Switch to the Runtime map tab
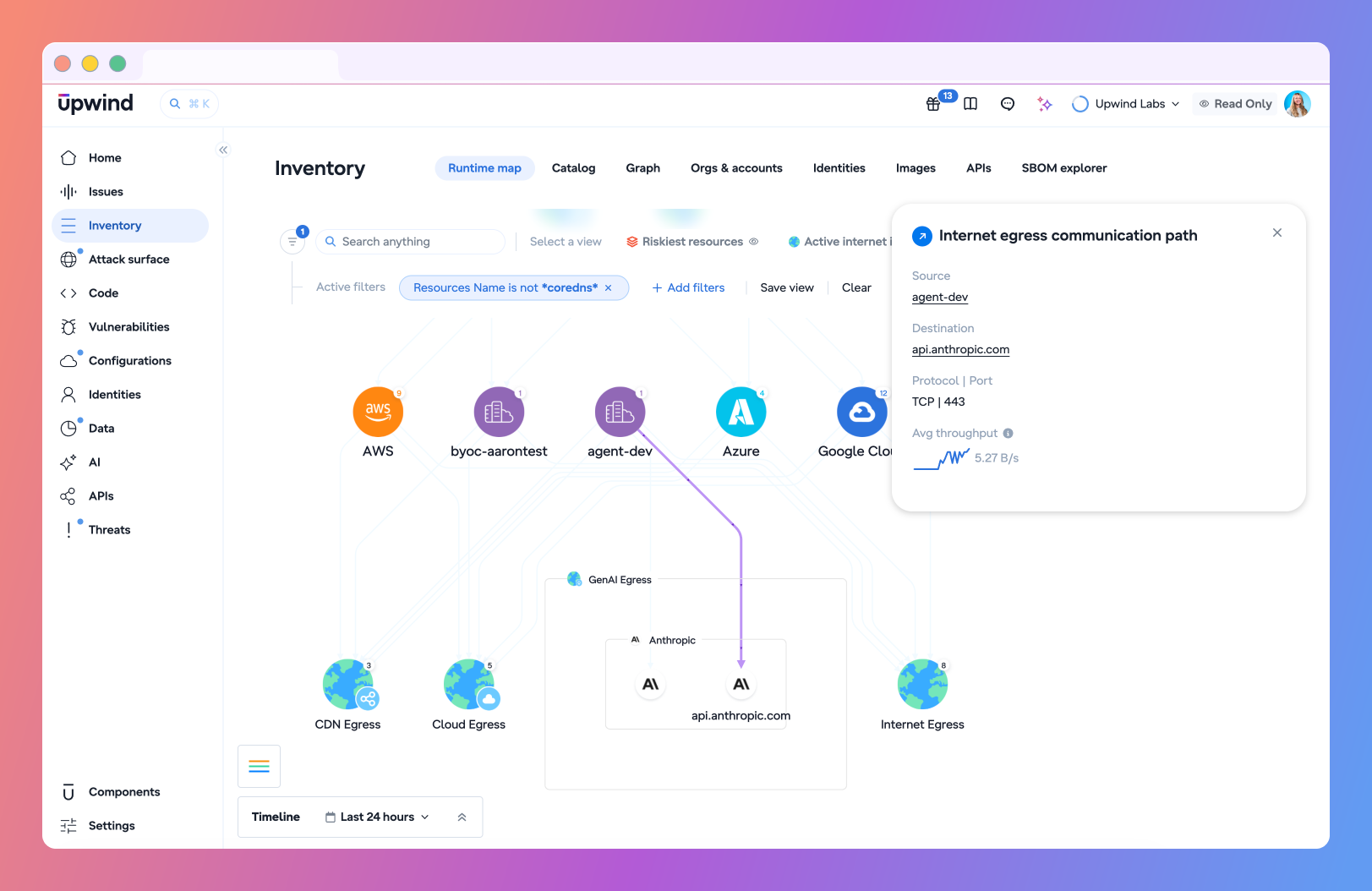 [484, 168]
